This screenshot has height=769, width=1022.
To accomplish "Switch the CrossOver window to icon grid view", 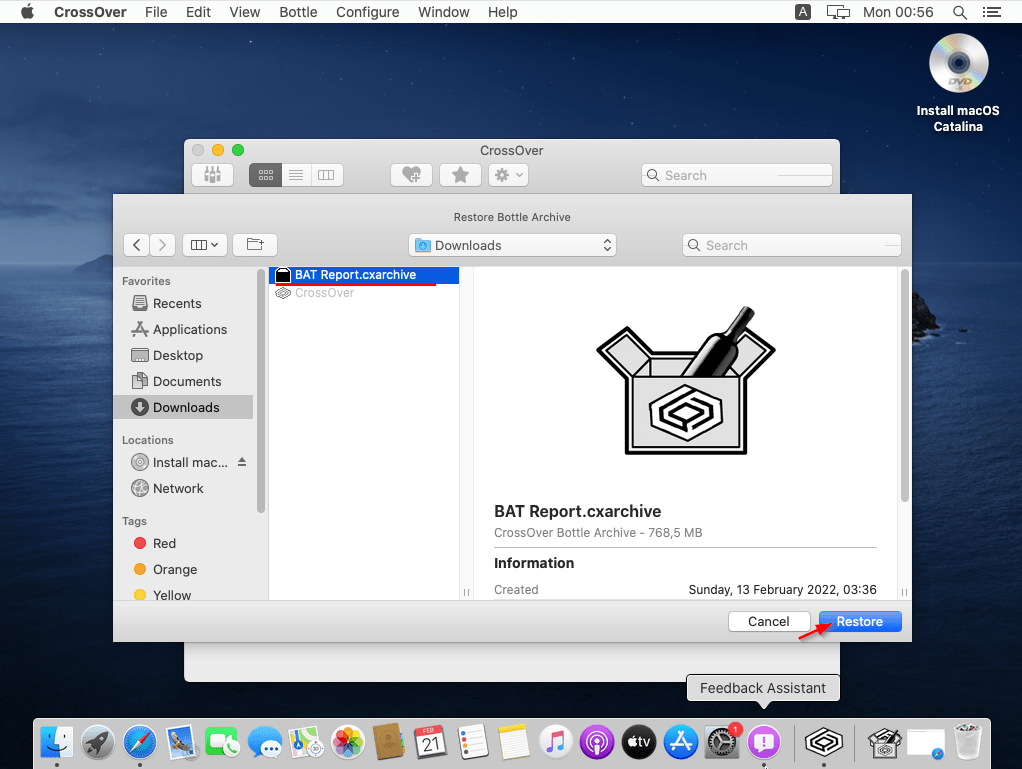I will [x=265, y=175].
